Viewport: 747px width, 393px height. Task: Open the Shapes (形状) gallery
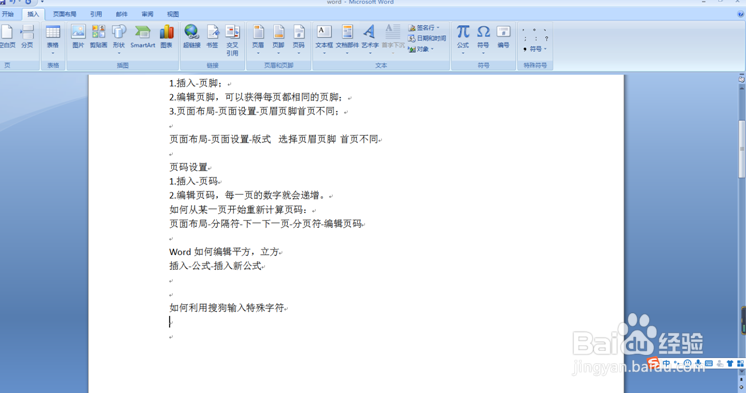119,37
